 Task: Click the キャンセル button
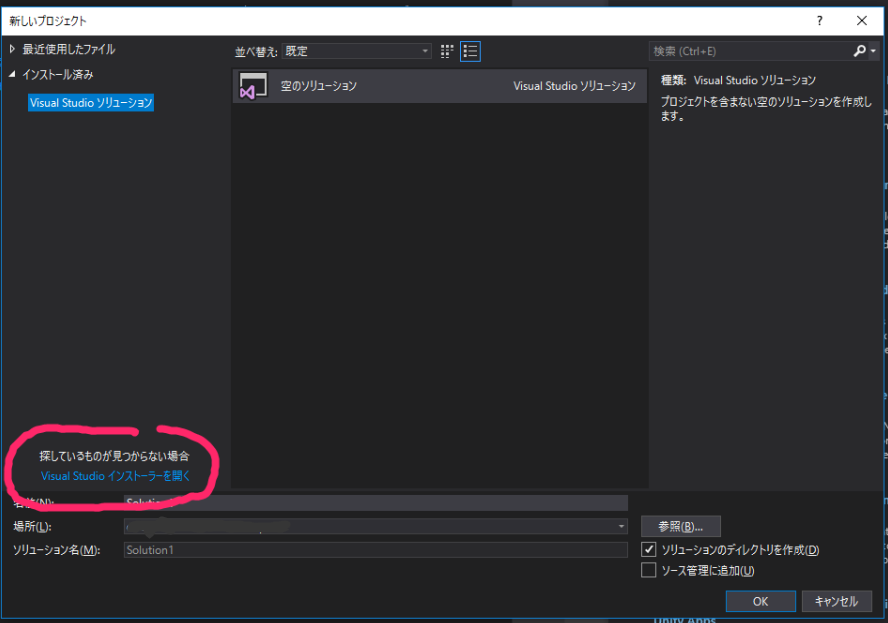836,601
